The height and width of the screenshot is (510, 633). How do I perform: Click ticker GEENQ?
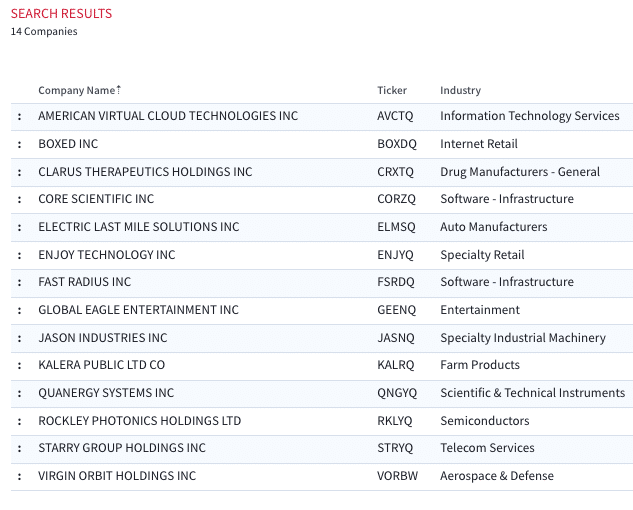[396, 310]
